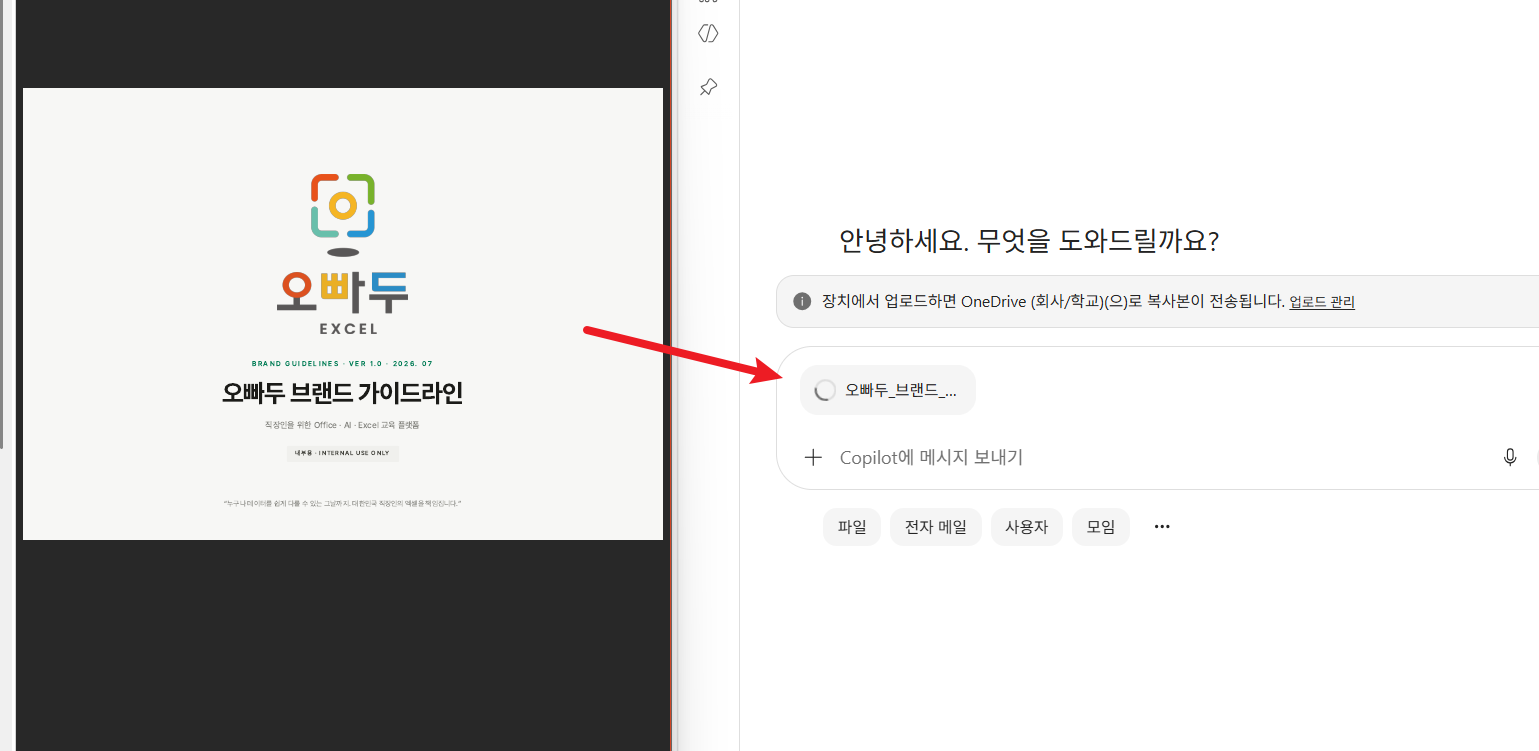Activate the microphone for voice input
This screenshot has width=1539, height=751.
[1510, 457]
